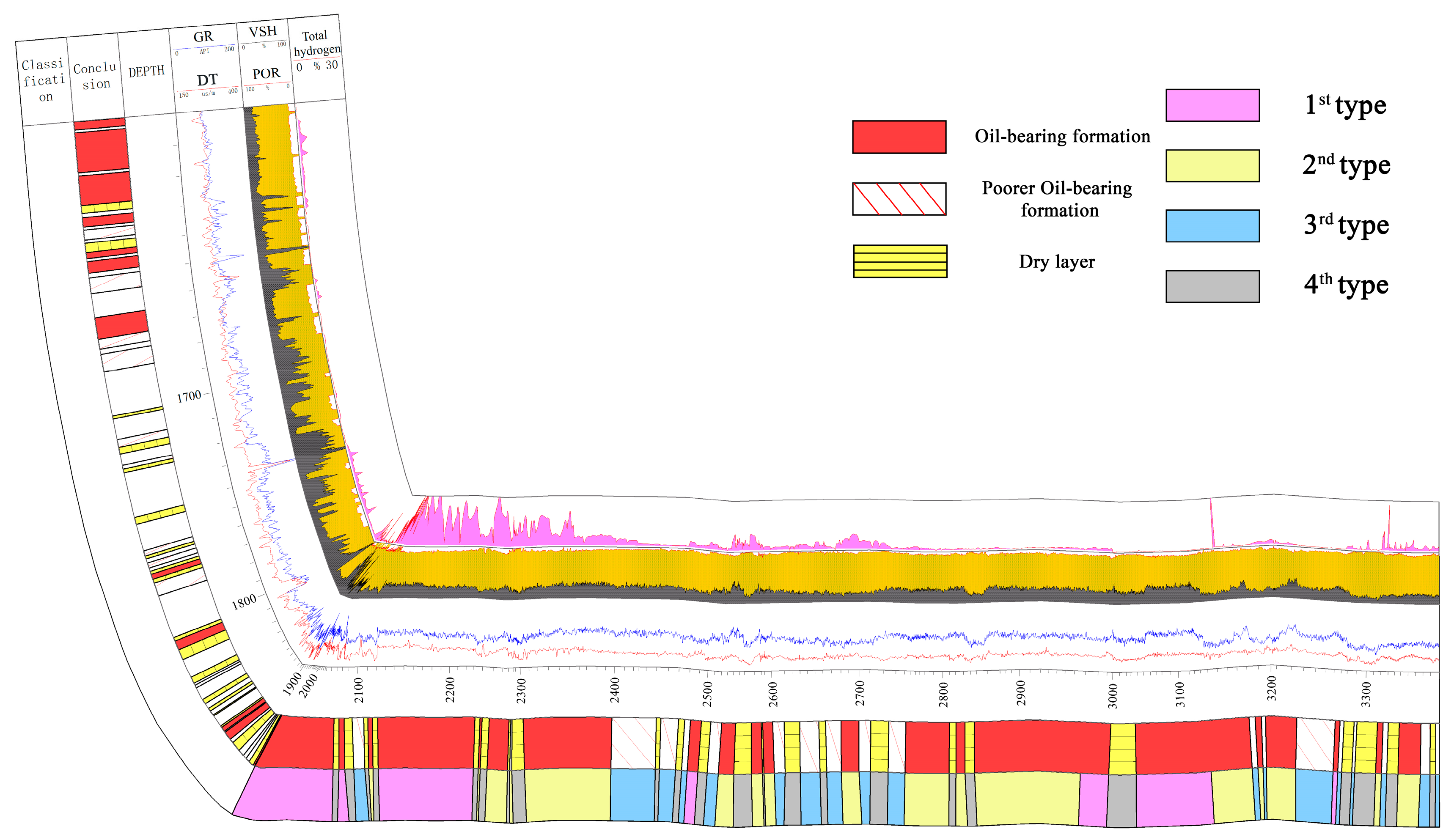Click the 'Oil-bearing formation' legend label
This screenshot has width=1454, height=840.
1062,136
